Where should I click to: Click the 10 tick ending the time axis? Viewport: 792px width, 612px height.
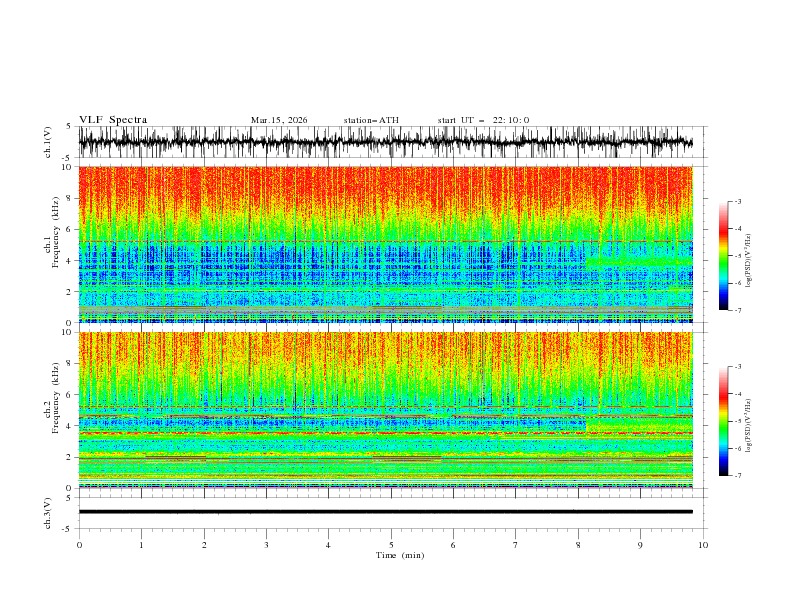tap(703, 545)
